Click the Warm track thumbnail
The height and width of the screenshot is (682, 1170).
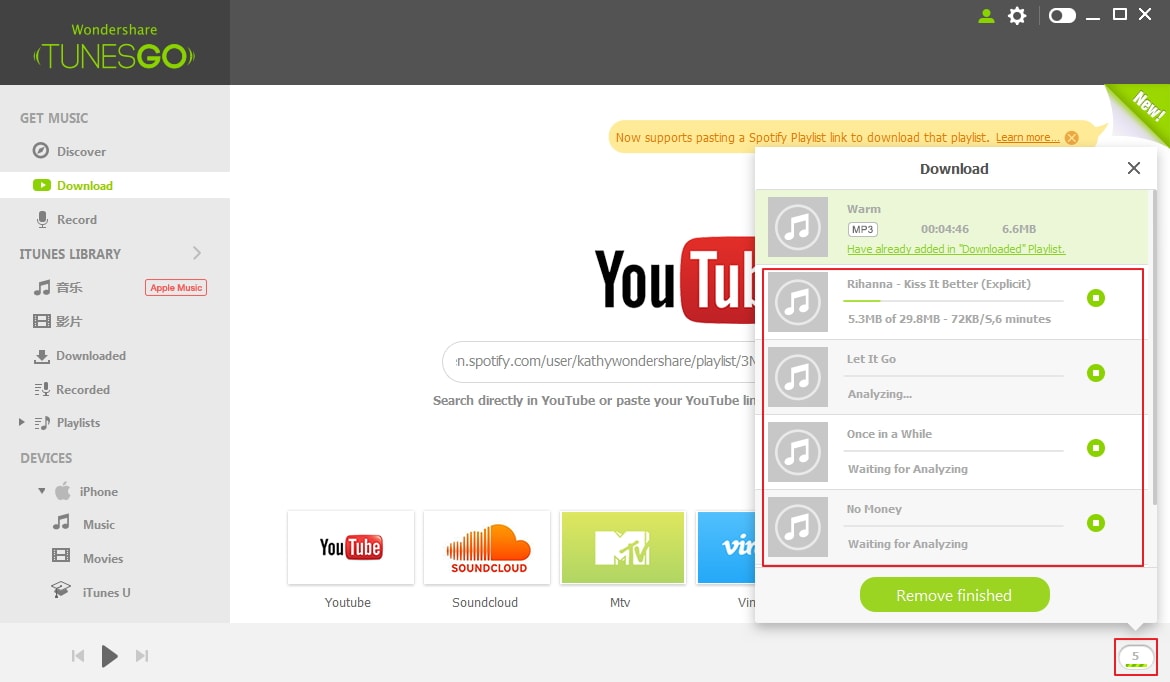tap(798, 227)
